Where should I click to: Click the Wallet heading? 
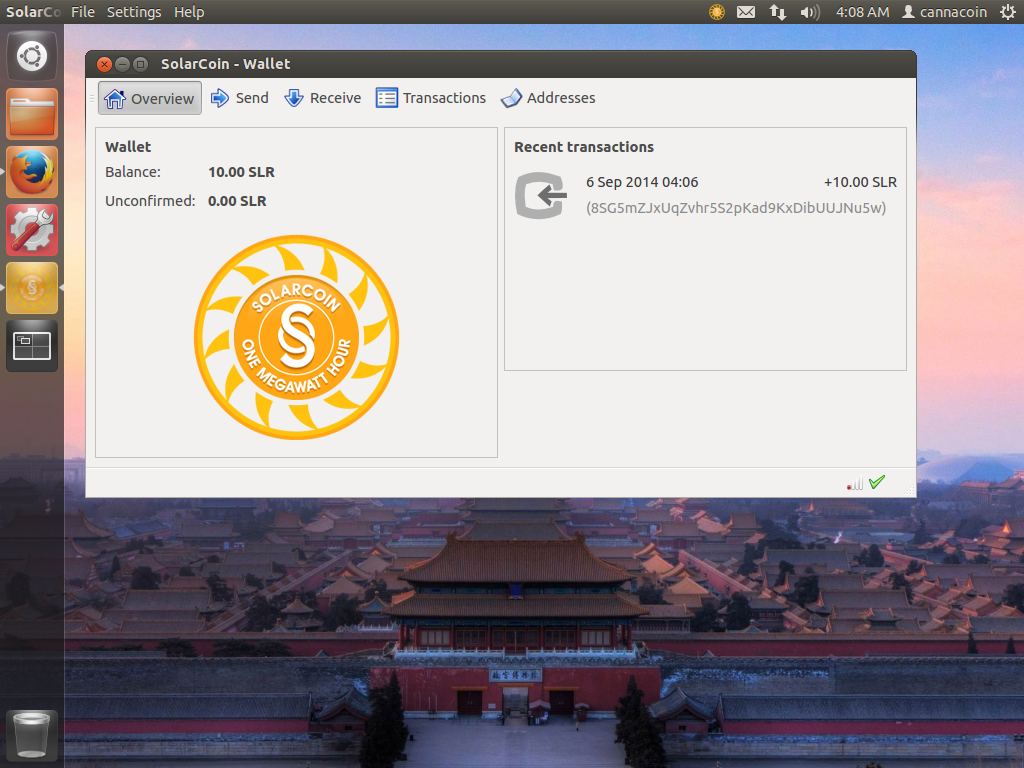(x=128, y=147)
